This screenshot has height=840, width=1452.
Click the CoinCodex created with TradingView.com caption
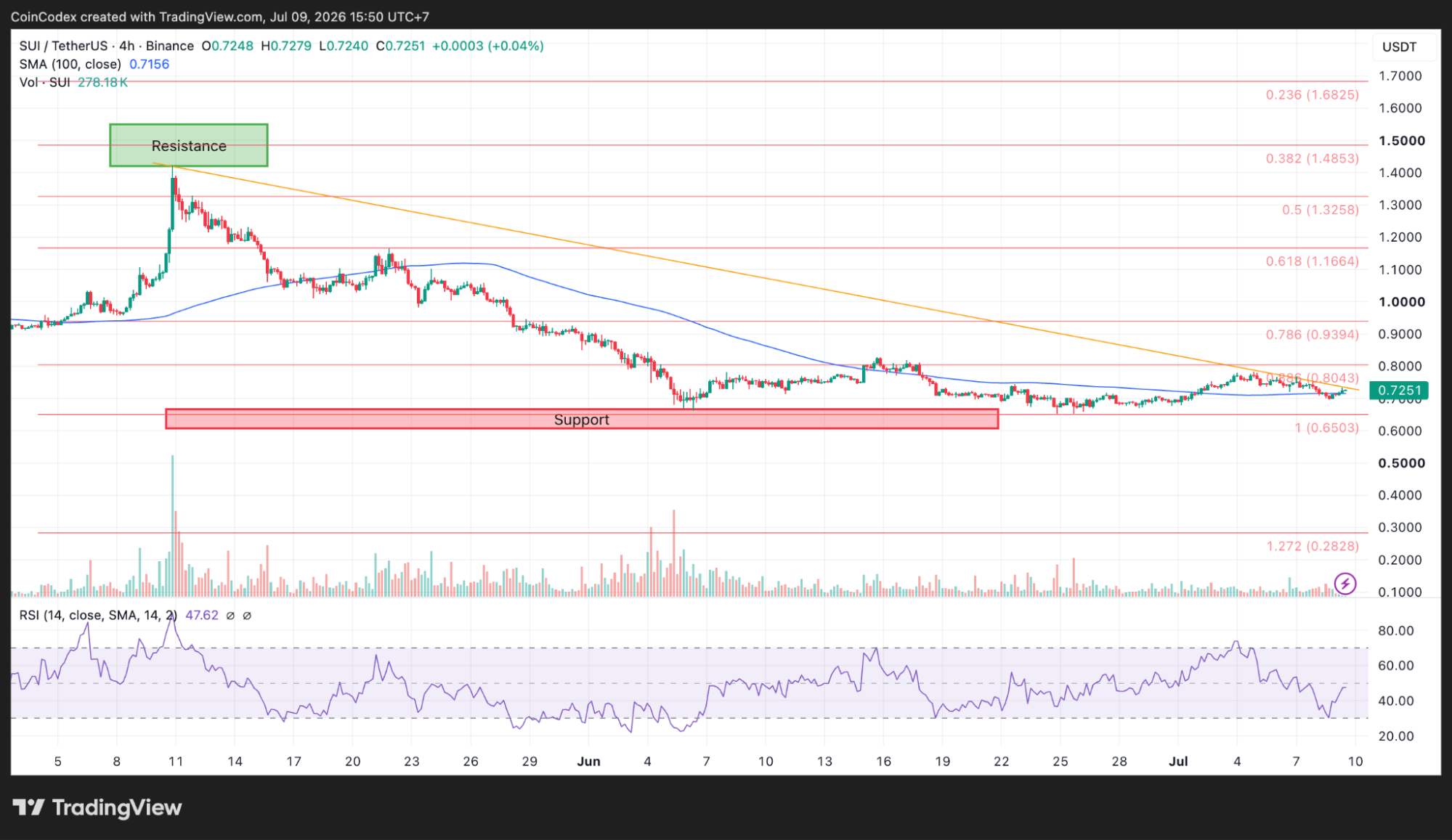coord(220,16)
